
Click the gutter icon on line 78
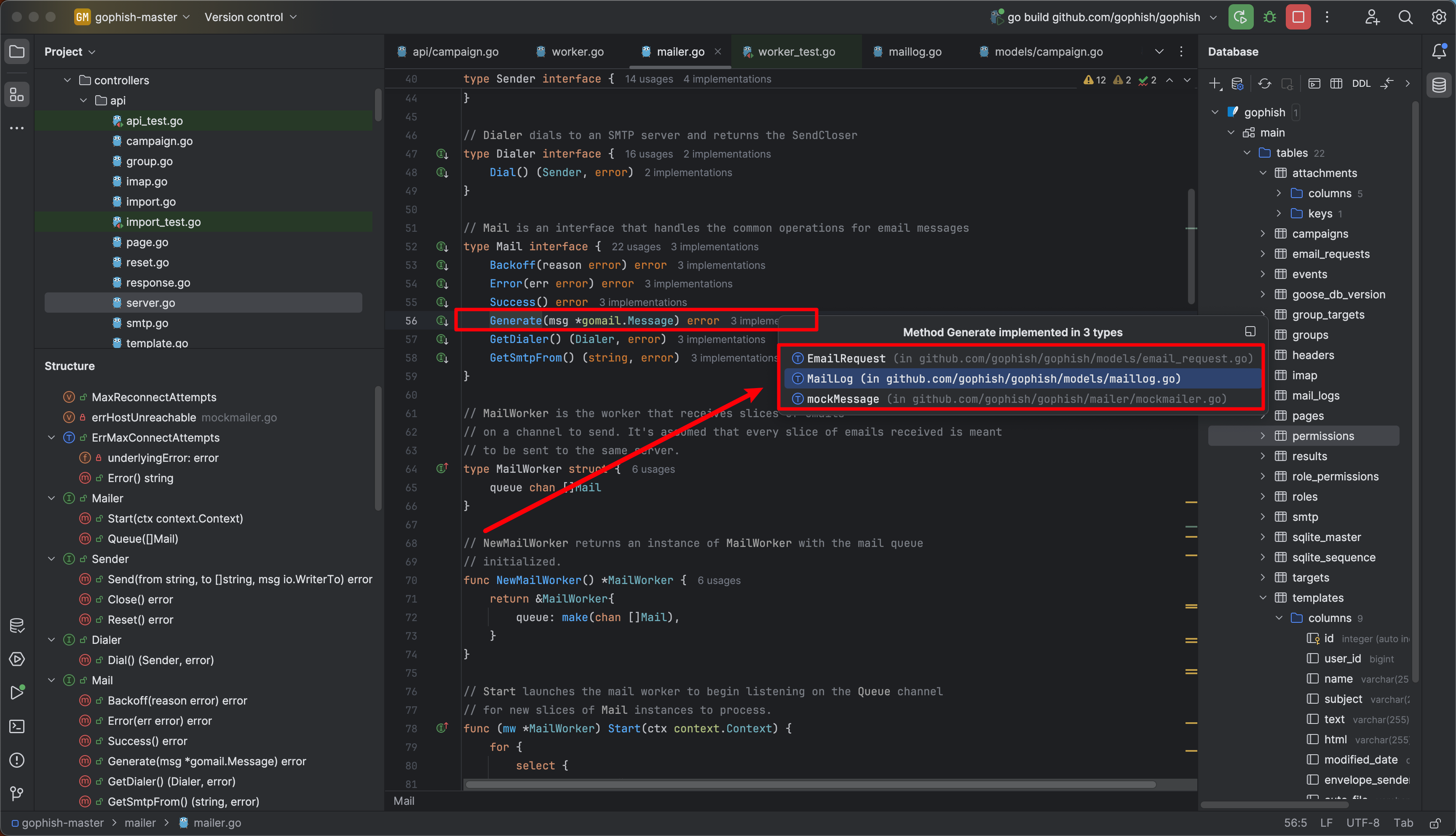pos(442,728)
